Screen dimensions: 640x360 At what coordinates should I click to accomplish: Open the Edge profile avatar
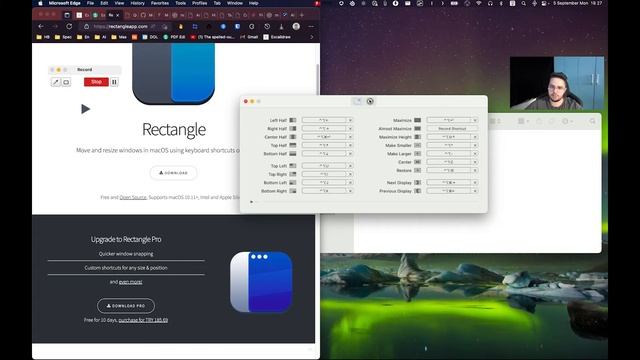click(x=296, y=26)
